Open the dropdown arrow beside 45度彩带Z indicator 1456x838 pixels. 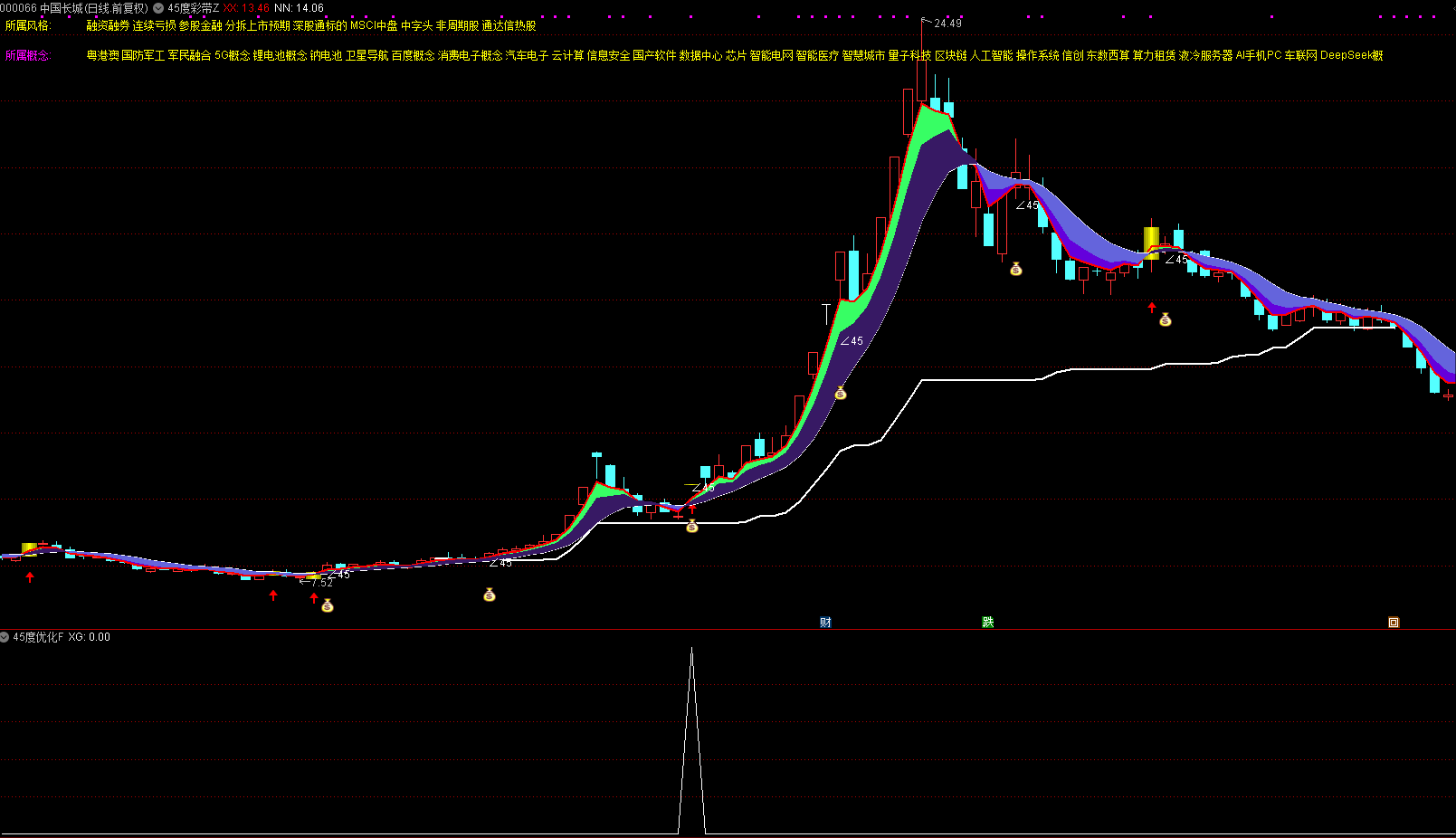point(158,8)
